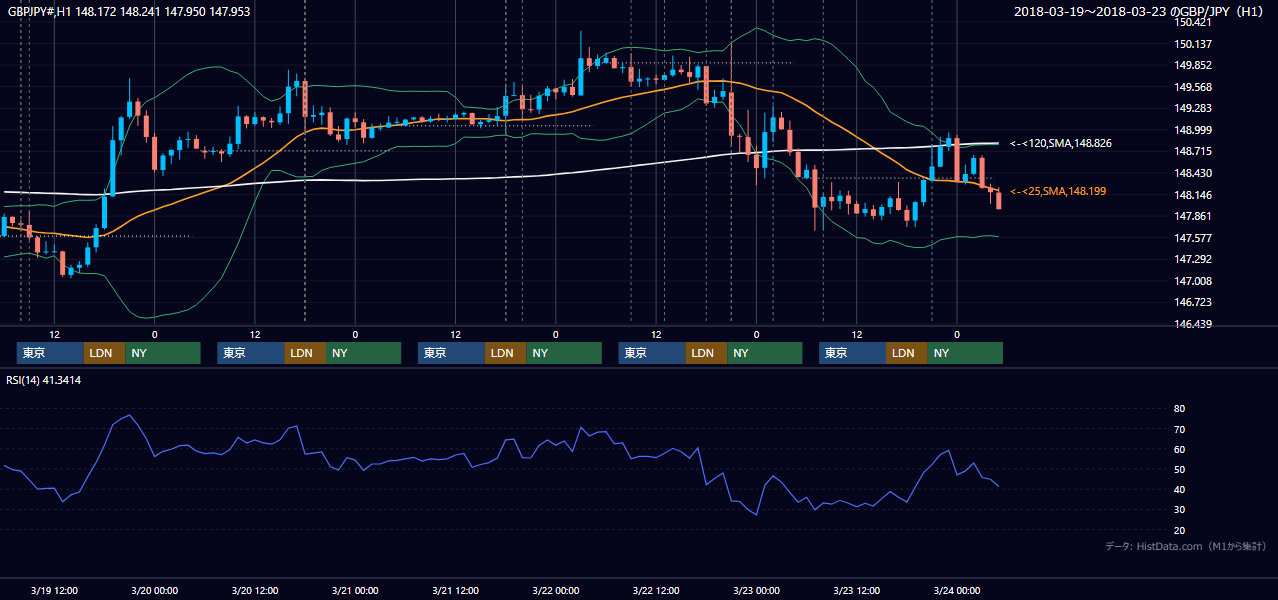
Task: Select RSI scale value 50
Action: tap(1179, 469)
